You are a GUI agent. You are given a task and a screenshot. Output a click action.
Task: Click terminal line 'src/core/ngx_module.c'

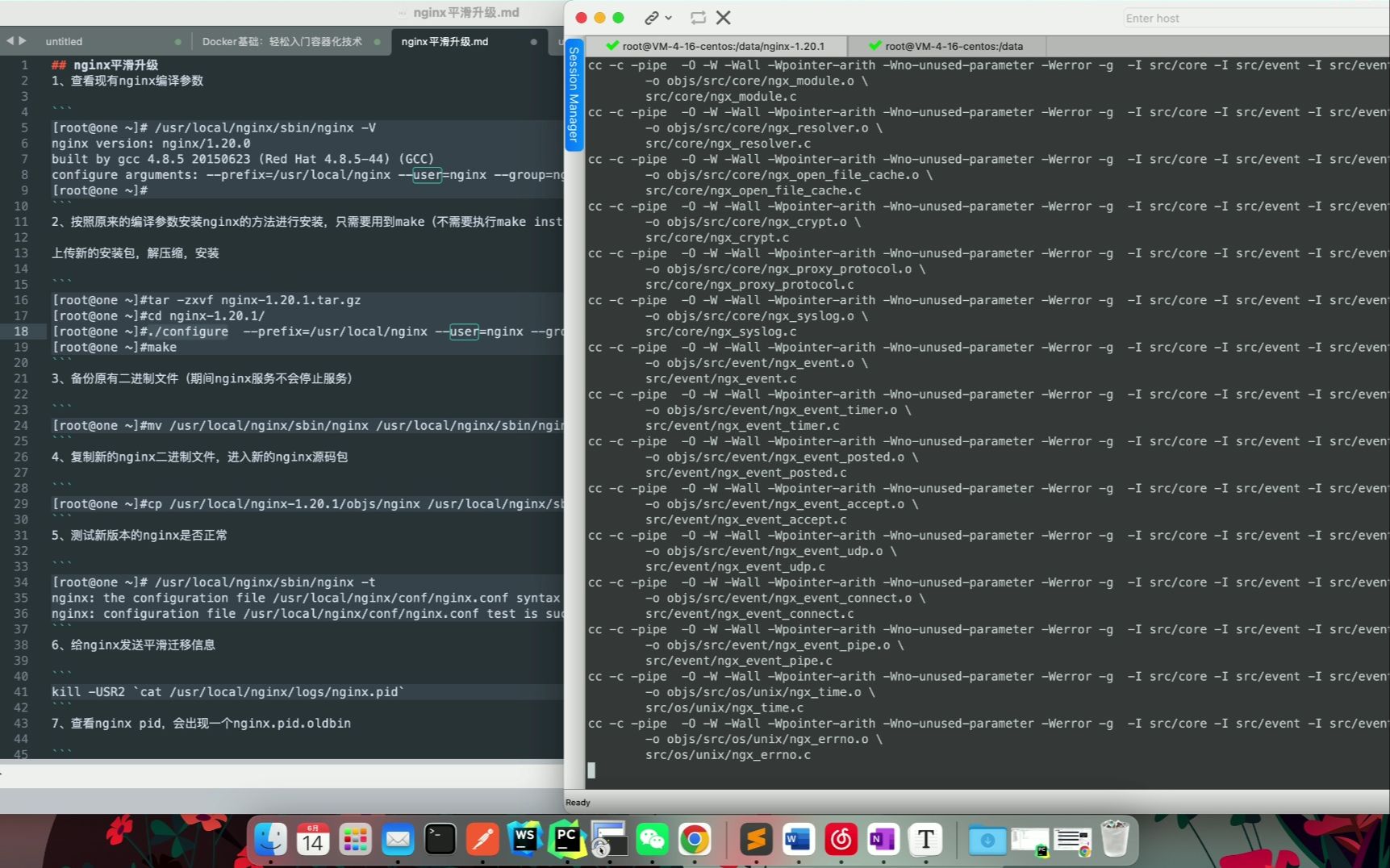point(720,97)
